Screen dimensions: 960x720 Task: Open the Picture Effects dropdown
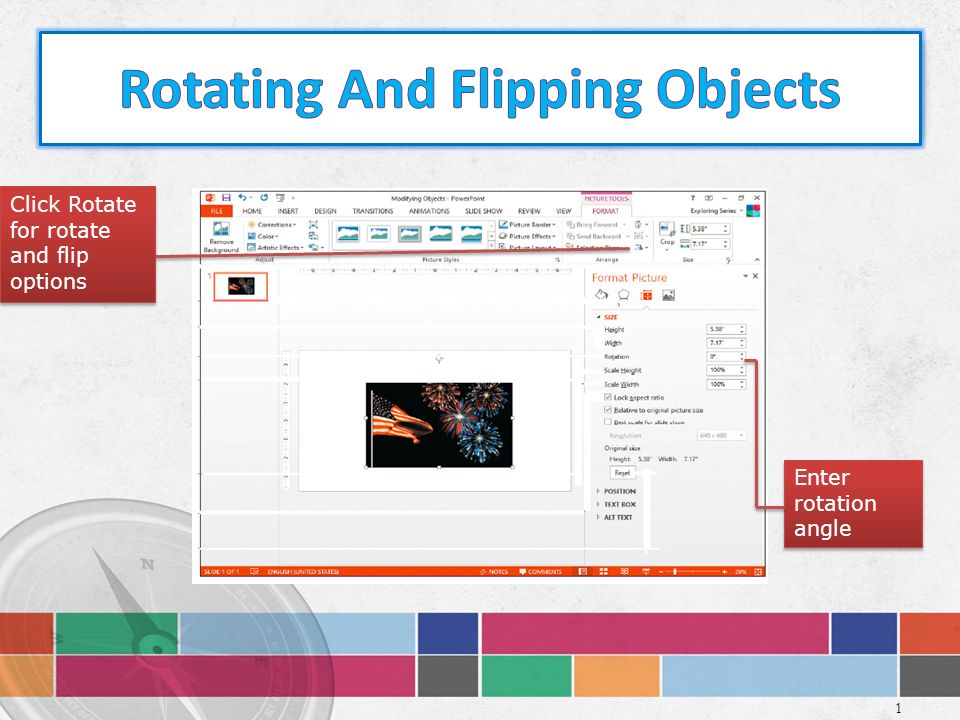(527, 236)
